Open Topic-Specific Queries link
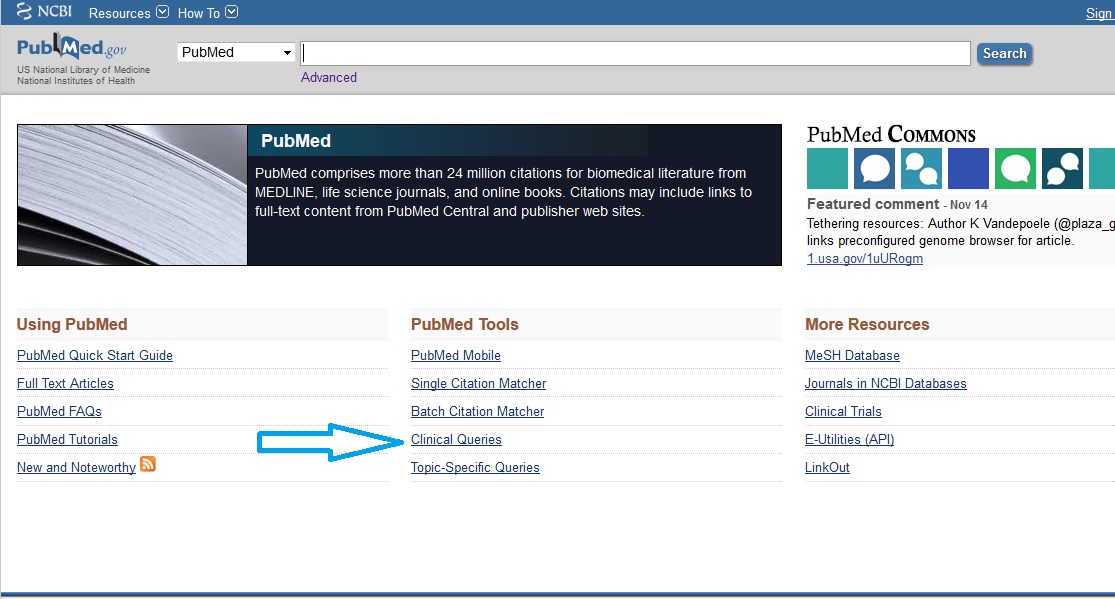 475,467
